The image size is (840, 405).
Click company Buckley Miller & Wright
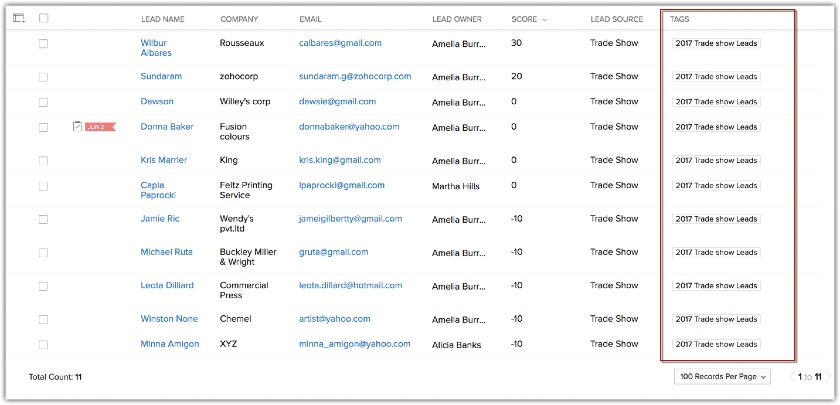[248, 257]
